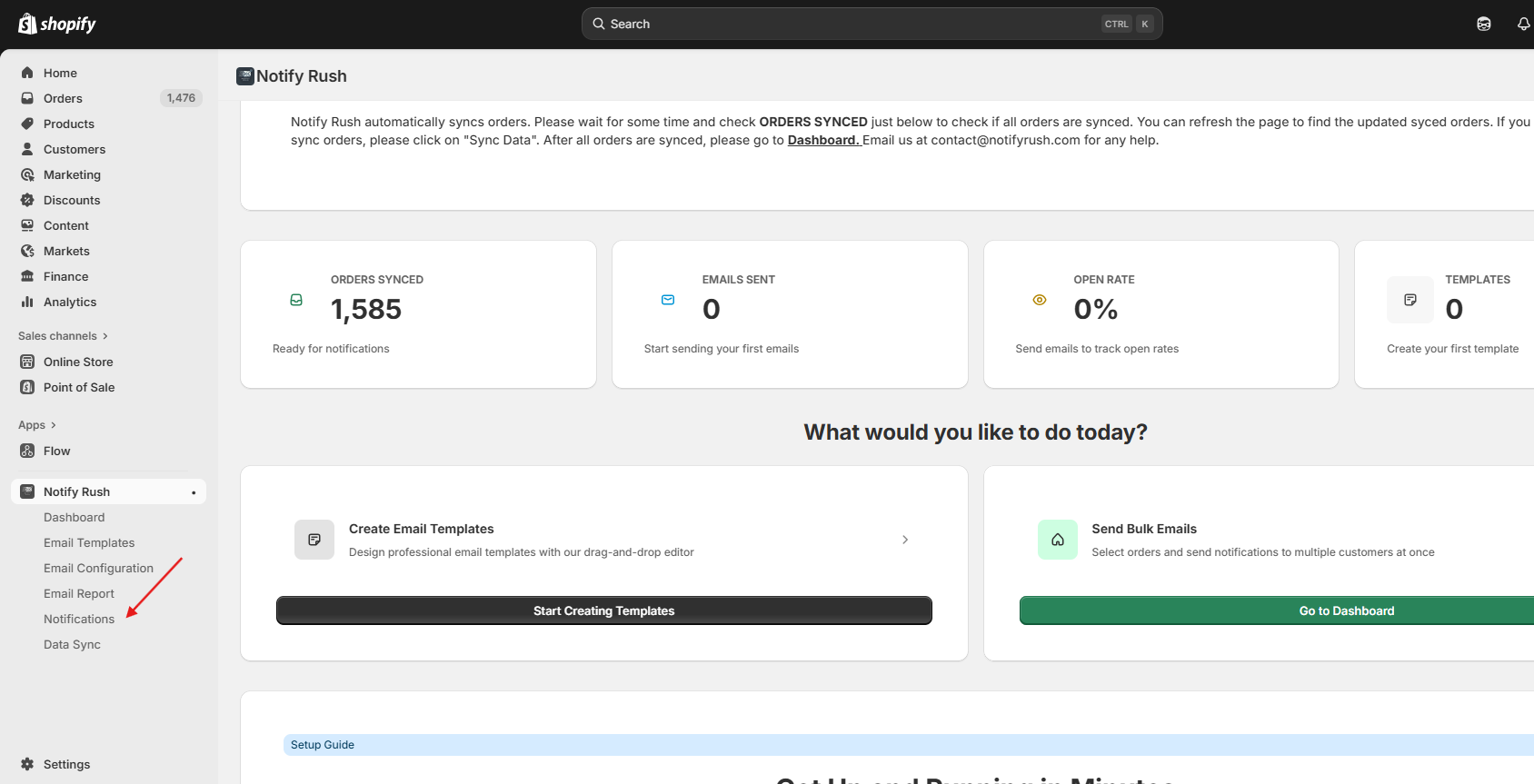Click chevron on Create Email Templates card
Image resolution: width=1534 pixels, height=784 pixels.
pos(904,540)
